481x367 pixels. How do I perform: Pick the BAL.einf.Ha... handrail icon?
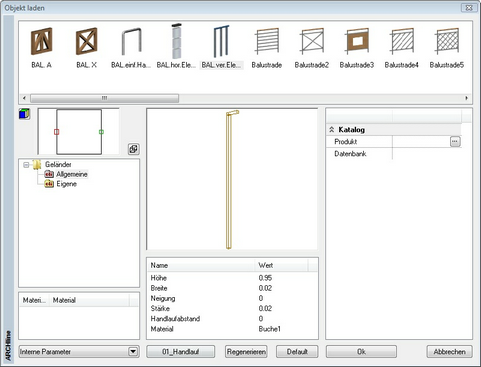[131, 41]
